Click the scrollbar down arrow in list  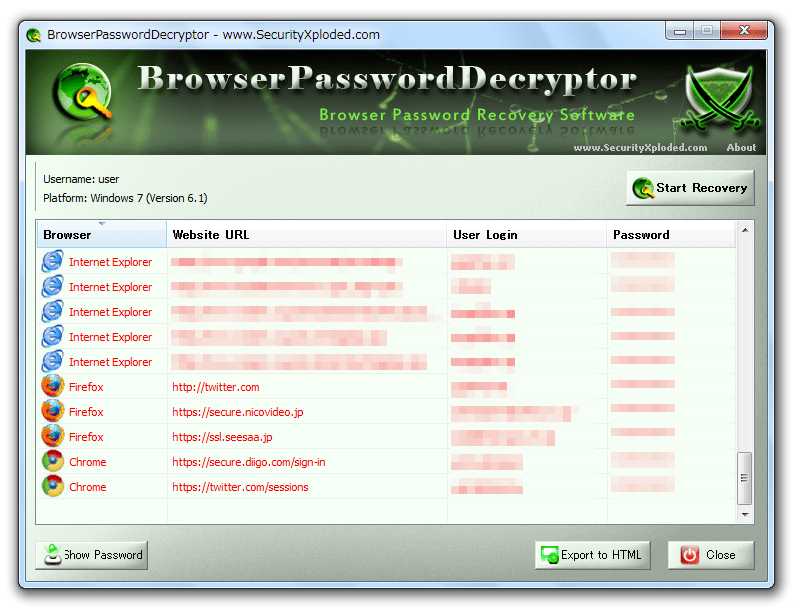click(x=745, y=515)
